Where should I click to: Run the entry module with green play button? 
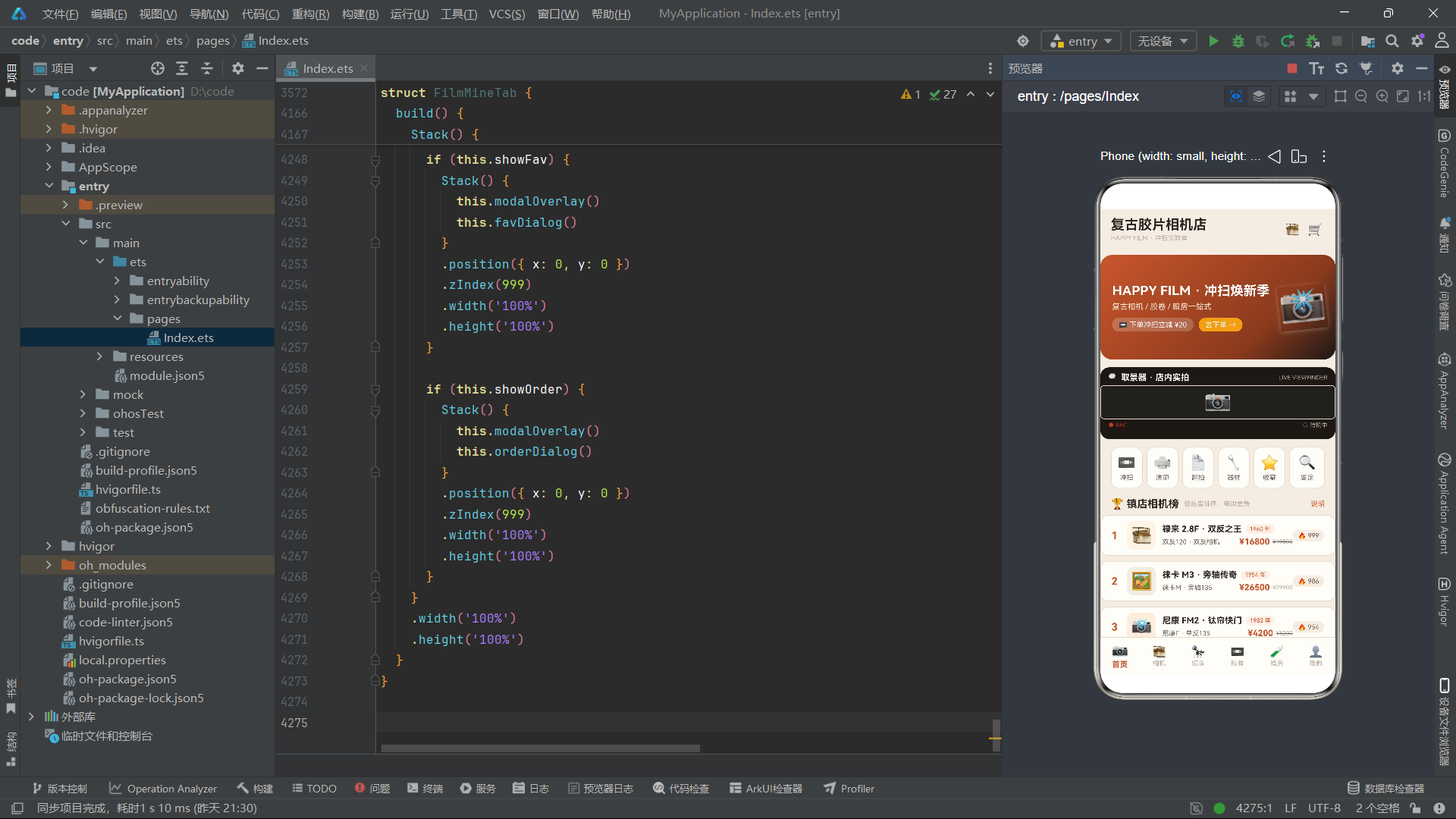tap(1213, 41)
